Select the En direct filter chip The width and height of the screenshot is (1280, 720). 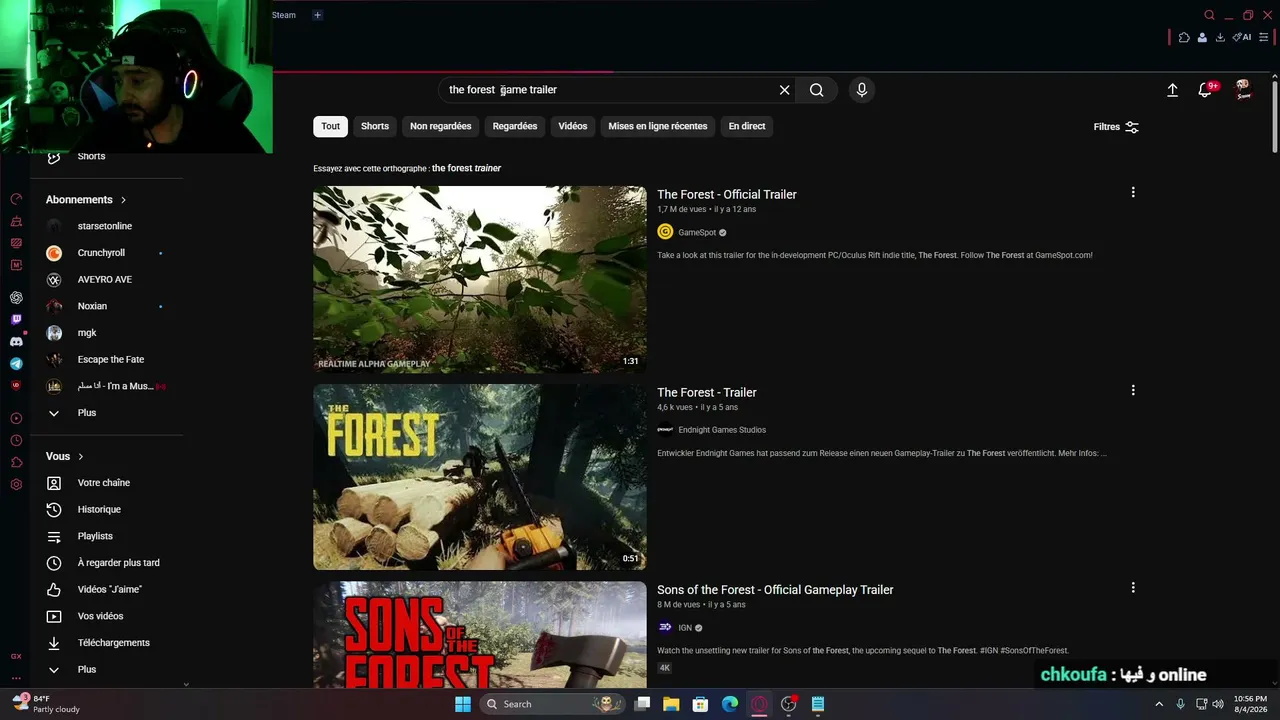point(747,126)
